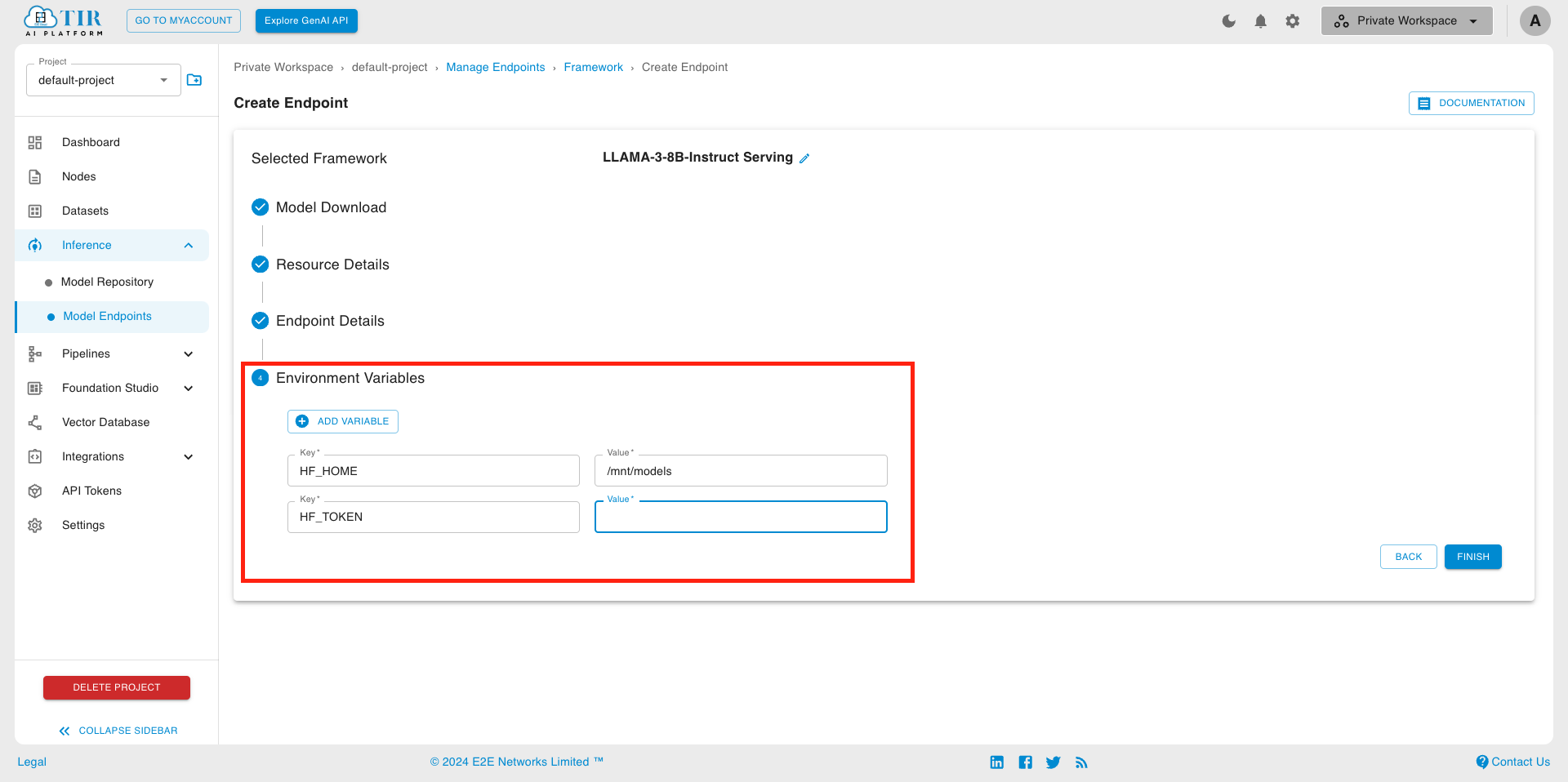The width and height of the screenshot is (1568, 782).
Task: Expand the Integrations chevron
Action: coord(189,457)
